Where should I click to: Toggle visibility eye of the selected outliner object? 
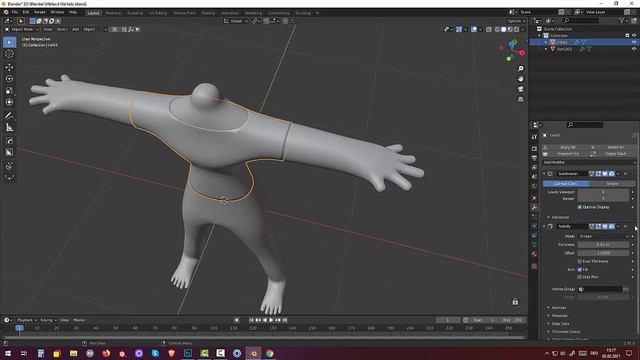(x=634, y=42)
